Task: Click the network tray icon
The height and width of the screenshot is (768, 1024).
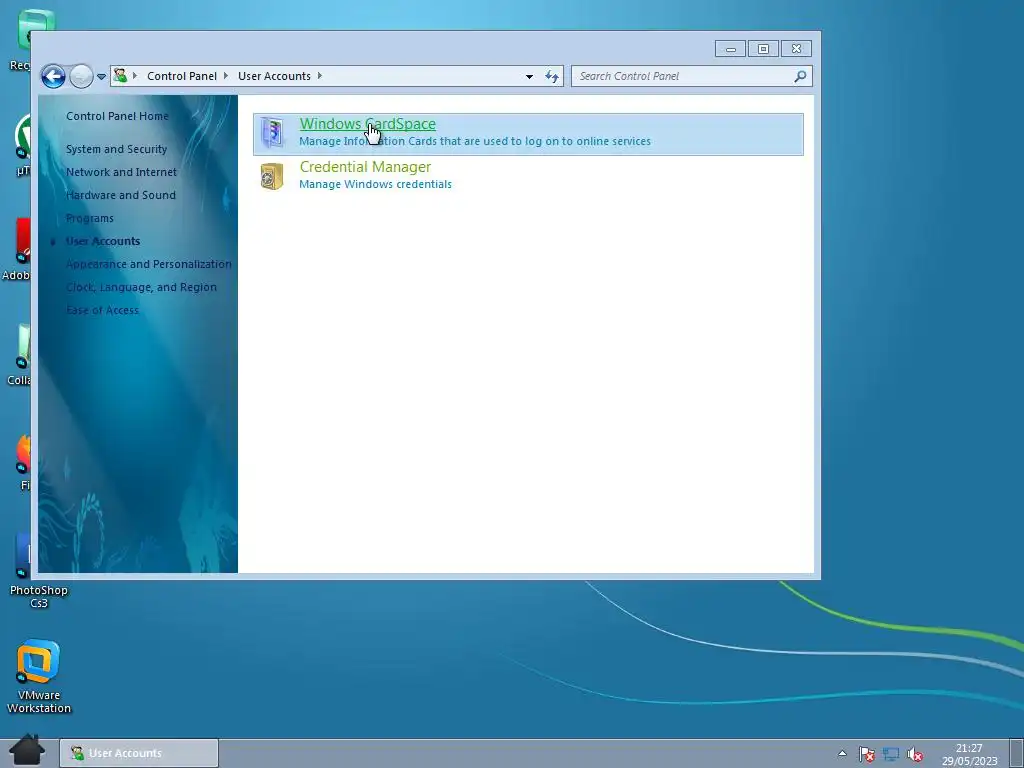Action: tap(891, 754)
